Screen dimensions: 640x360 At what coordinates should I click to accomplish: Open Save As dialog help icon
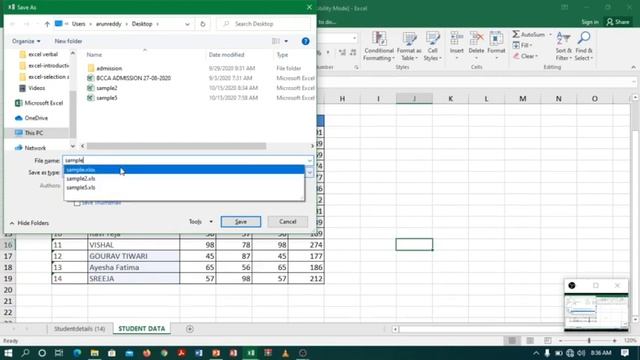coord(305,41)
